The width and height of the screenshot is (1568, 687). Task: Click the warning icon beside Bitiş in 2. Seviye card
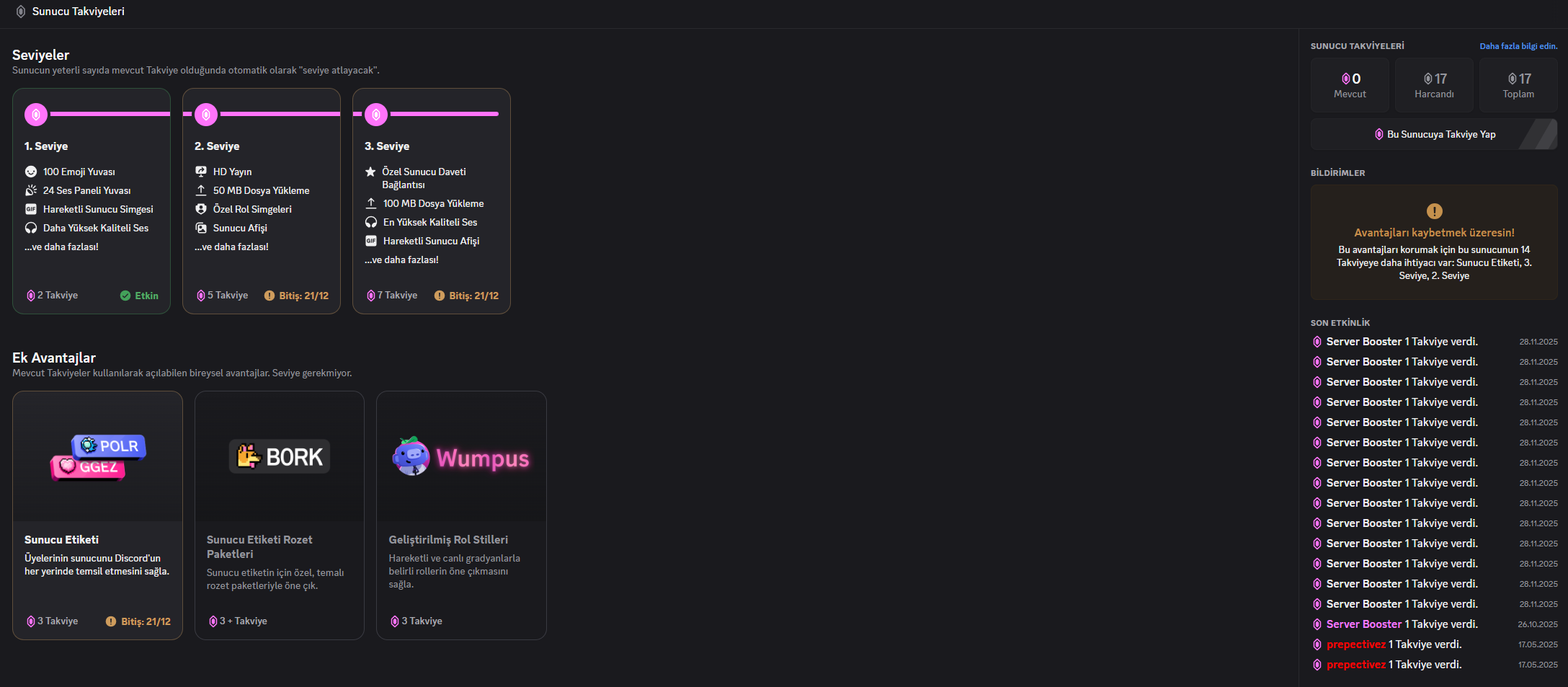[x=269, y=296]
